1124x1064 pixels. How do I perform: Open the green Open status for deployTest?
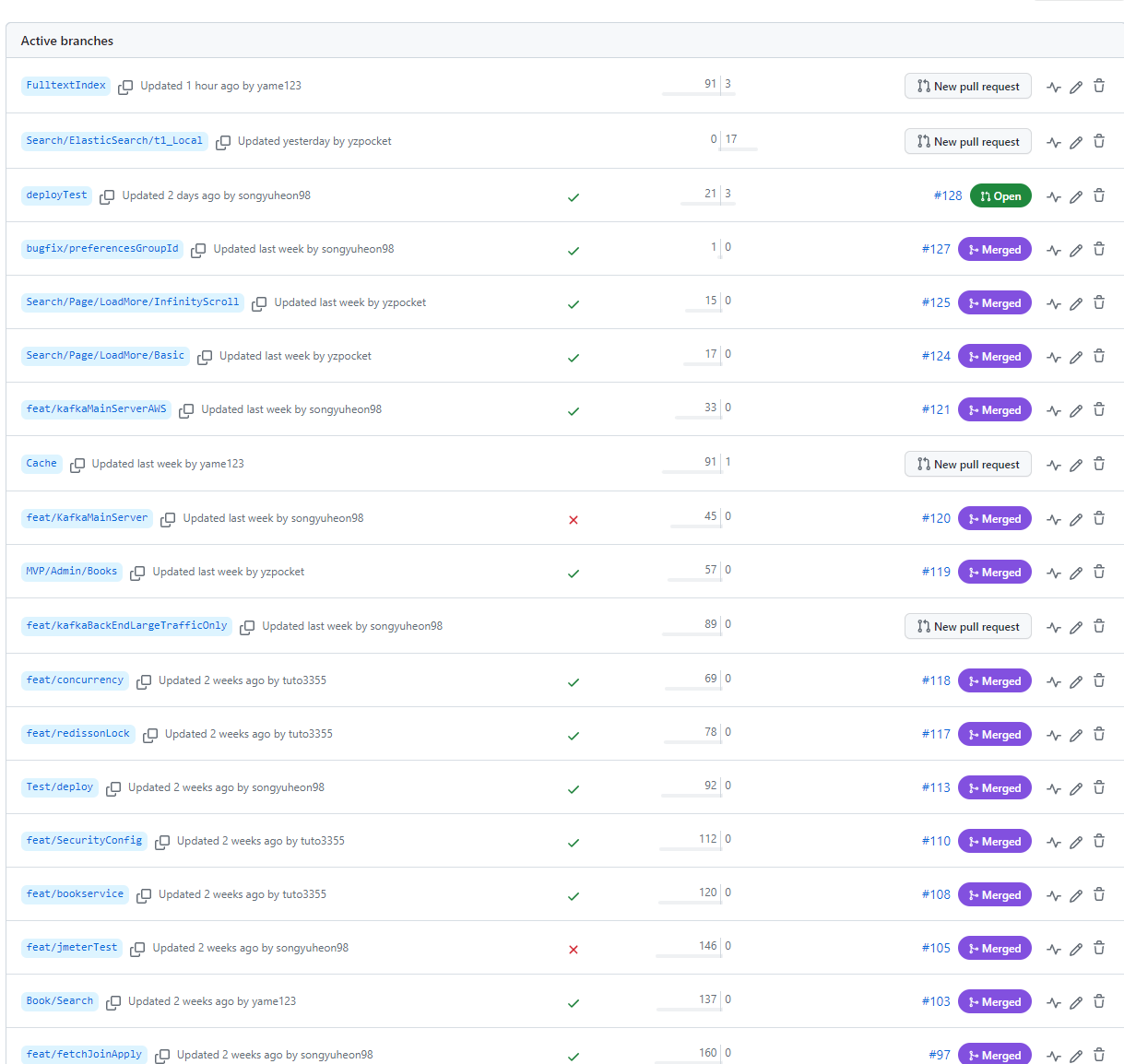click(1000, 196)
